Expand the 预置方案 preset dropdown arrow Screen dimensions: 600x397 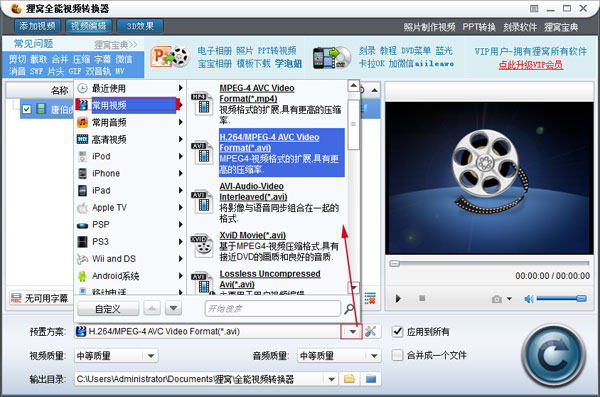[352, 332]
